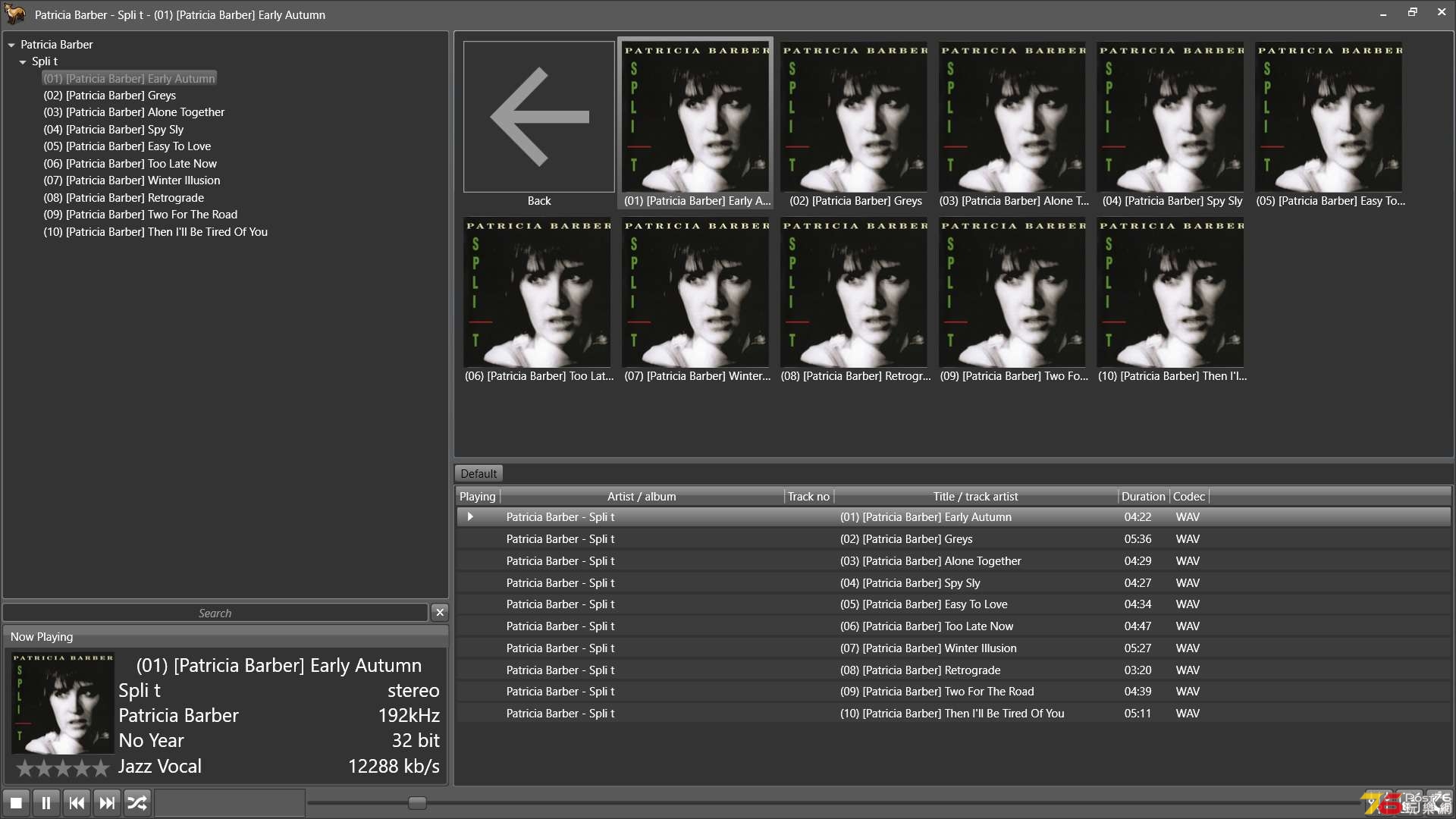This screenshot has width=1456, height=819.
Task: Select playlist row (04) Spy Sly
Action: [953, 583]
